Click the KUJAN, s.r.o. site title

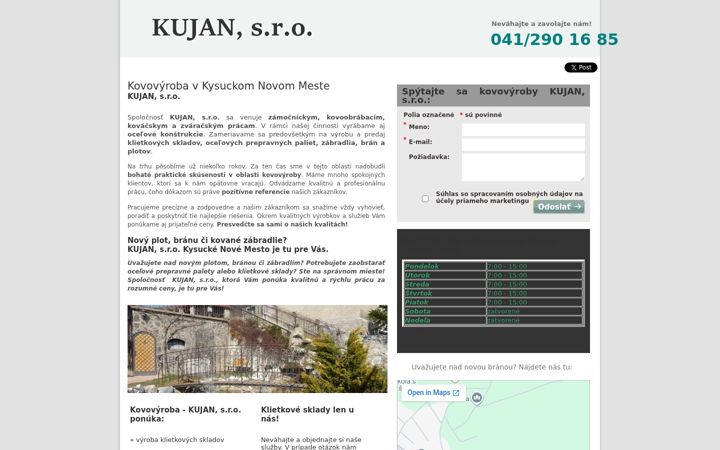click(x=232, y=28)
